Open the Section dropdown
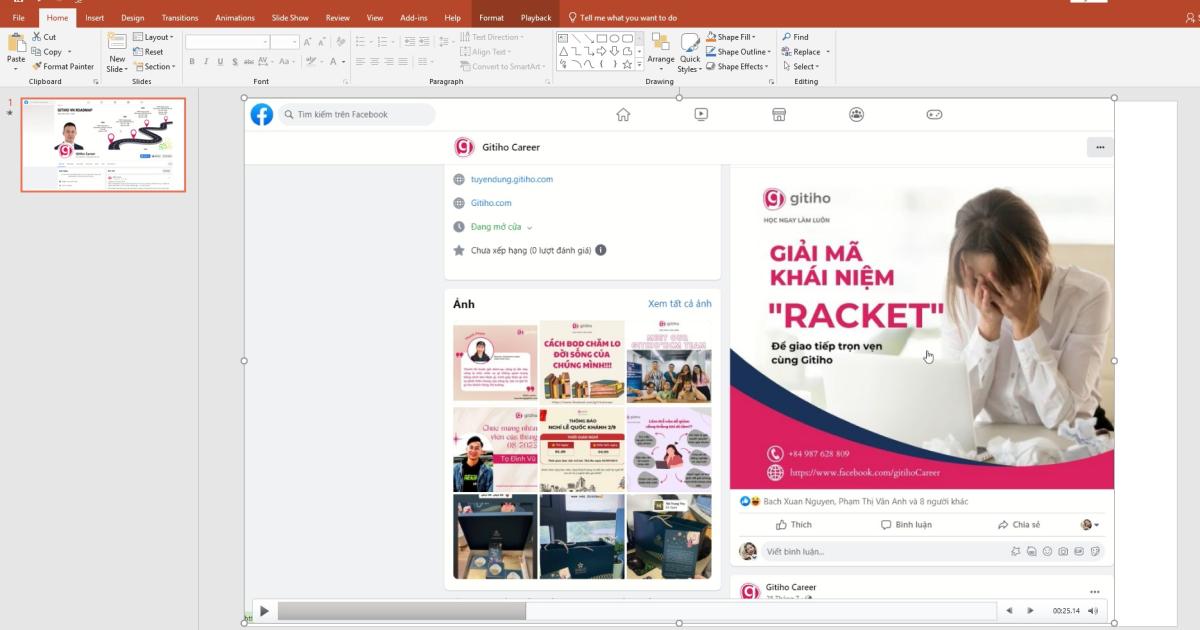The height and width of the screenshot is (630, 1200). point(156,66)
